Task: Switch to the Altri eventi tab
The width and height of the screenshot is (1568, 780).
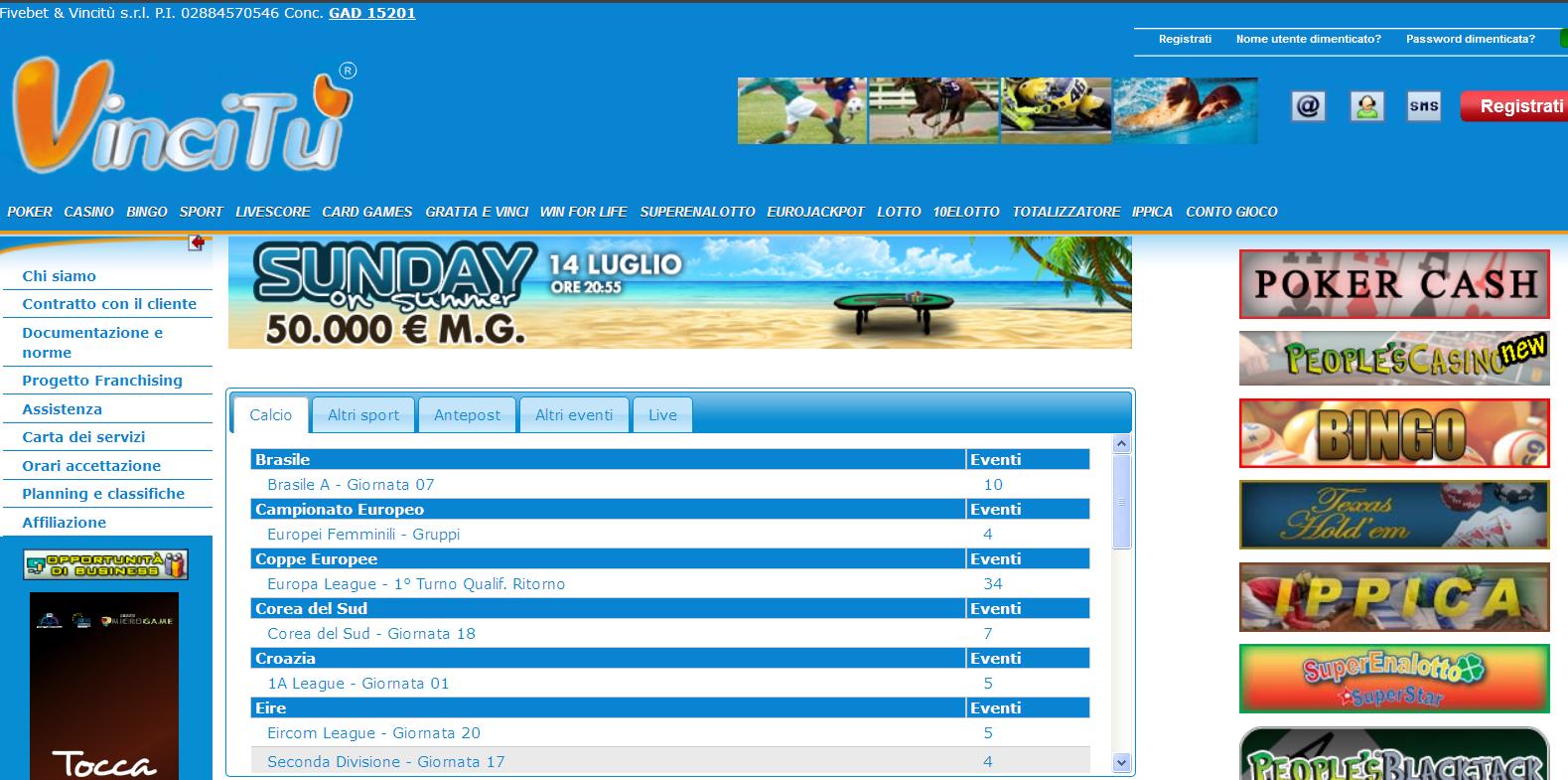Action: click(x=574, y=415)
